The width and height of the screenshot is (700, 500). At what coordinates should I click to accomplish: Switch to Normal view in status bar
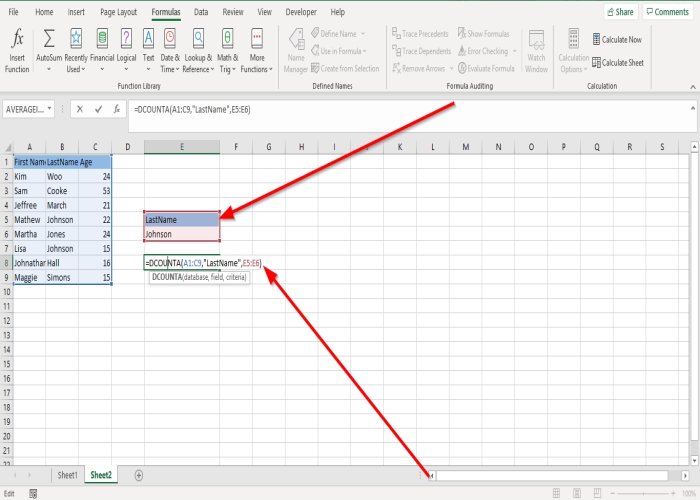(x=556, y=493)
